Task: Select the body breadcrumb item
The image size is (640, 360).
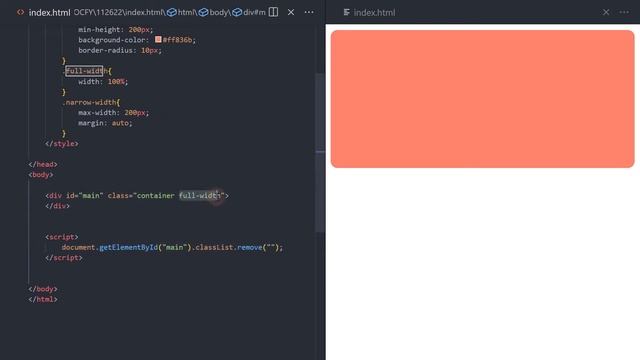Action: (214, 13)
